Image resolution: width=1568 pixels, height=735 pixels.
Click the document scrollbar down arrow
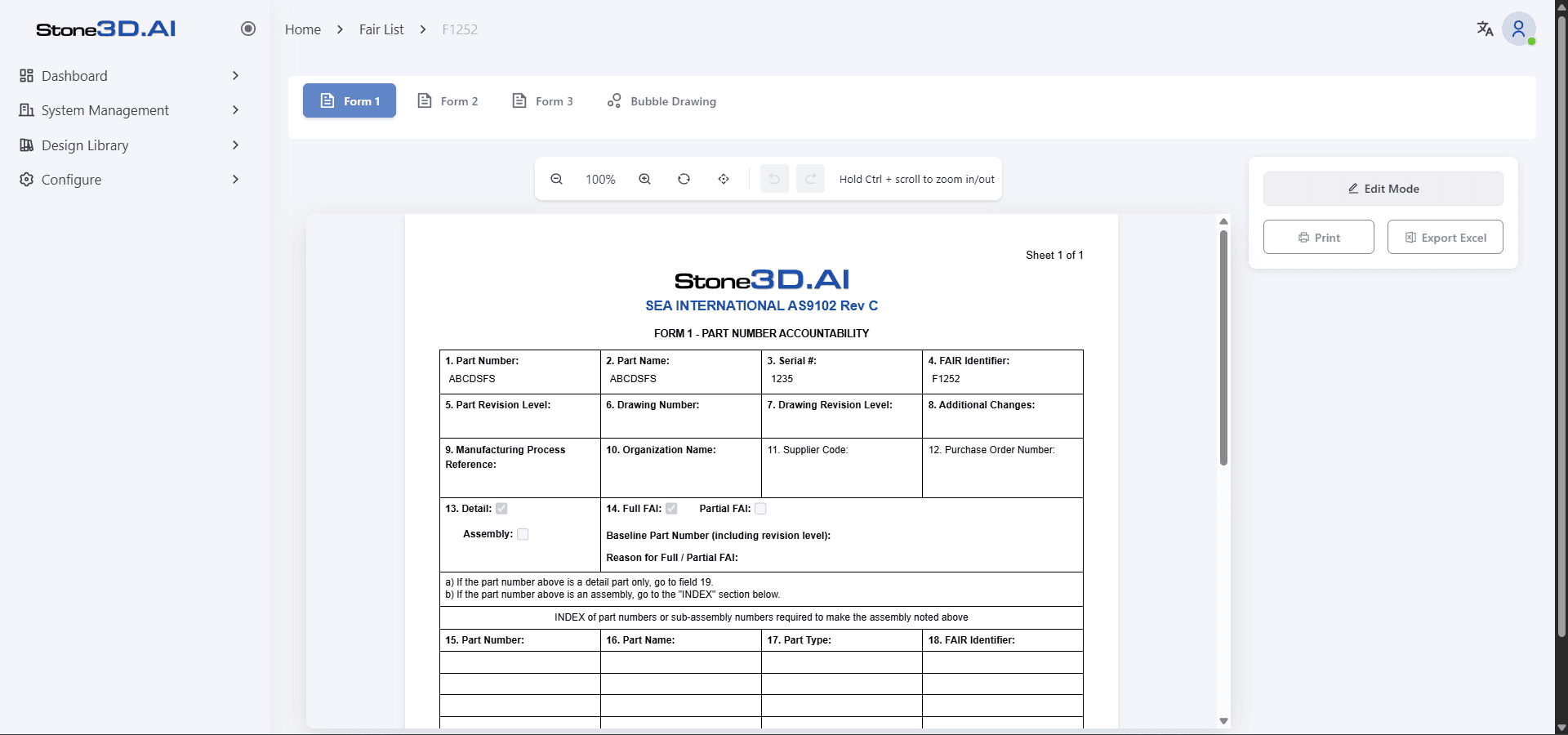[1223, 721]
